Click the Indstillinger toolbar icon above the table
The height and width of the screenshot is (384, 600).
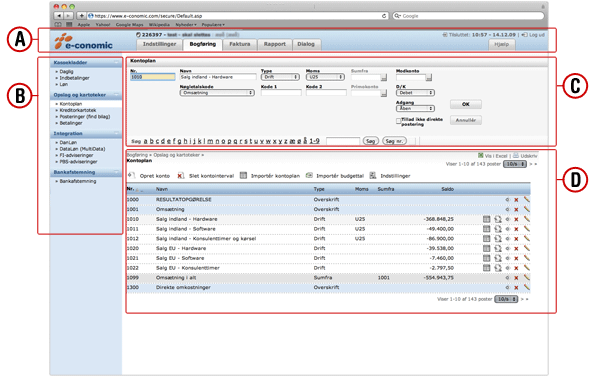pyautogui.click(x=373, y=175)
